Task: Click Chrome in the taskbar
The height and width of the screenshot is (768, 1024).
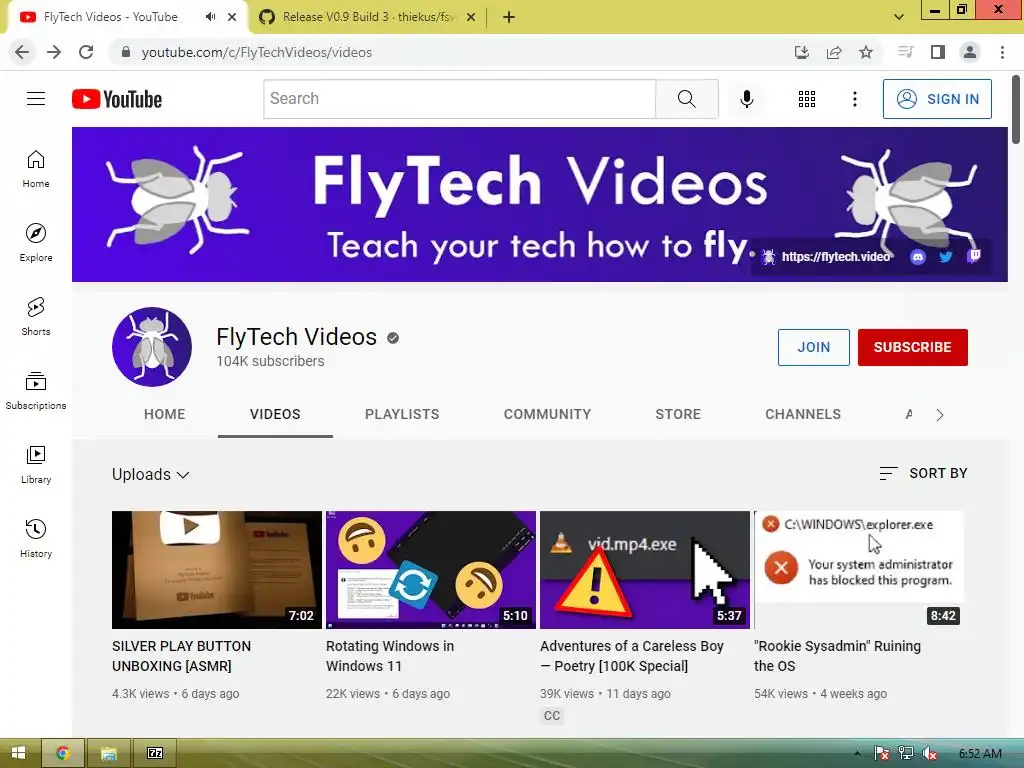Action: click(63, 753)
